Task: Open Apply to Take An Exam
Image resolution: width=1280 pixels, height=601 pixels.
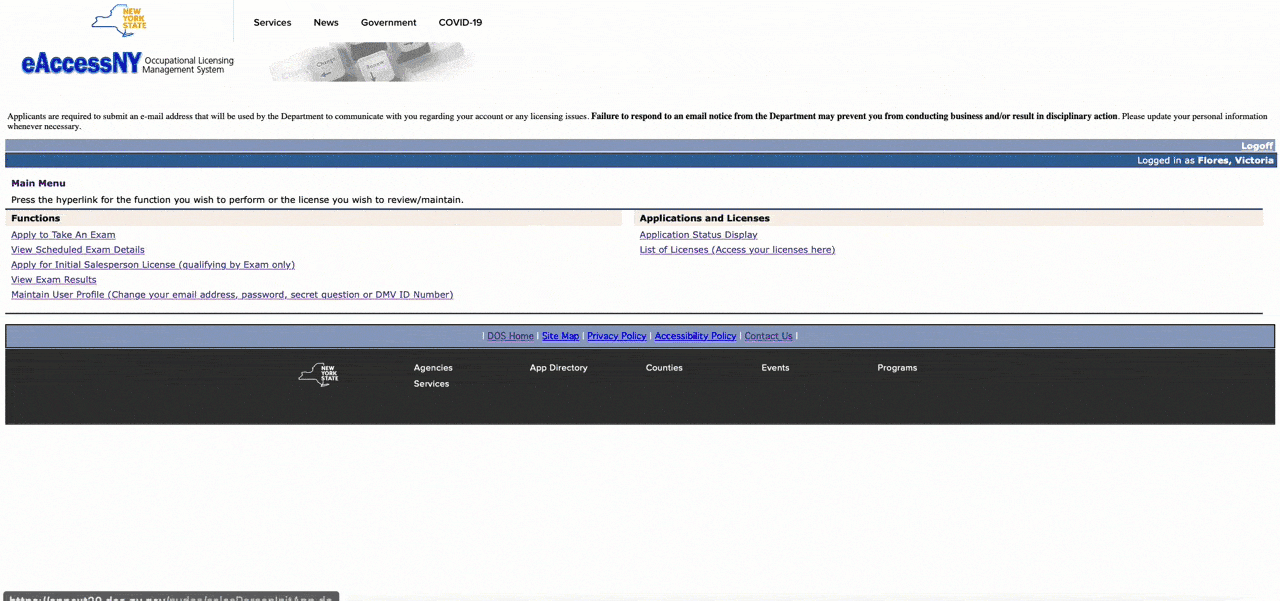Action: coord(62,234)
